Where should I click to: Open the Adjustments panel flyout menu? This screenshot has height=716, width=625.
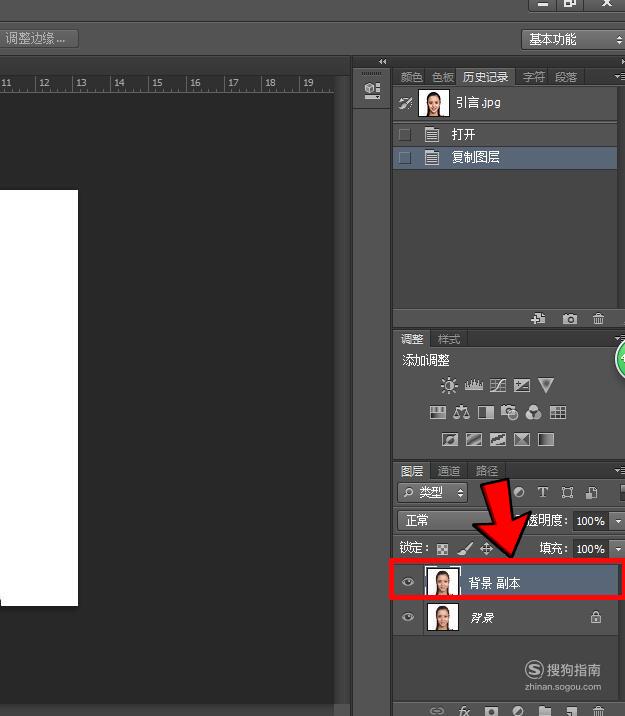coord(619,338)
